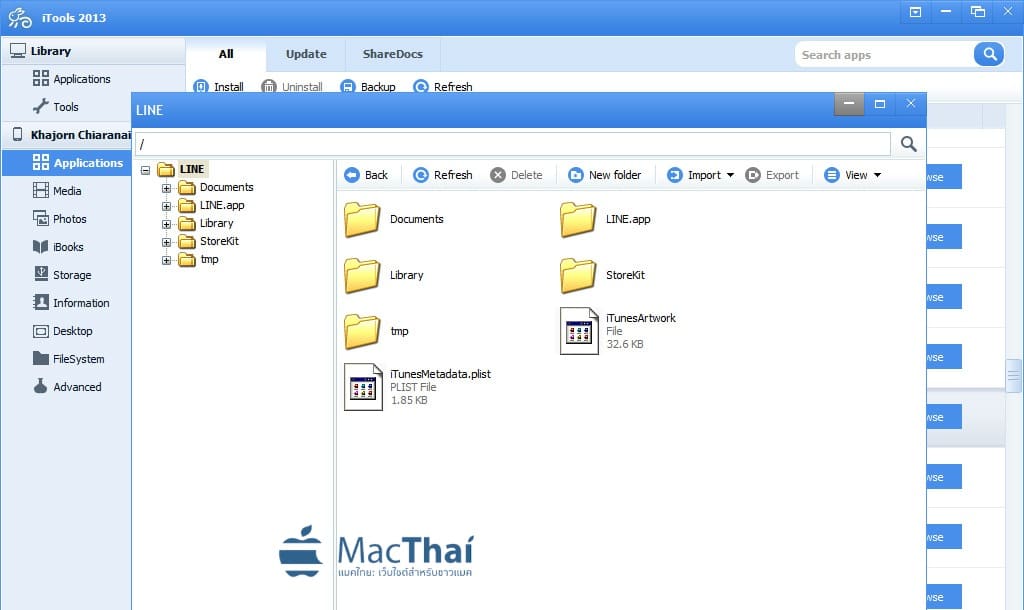
Task: Click Export in LINE window toolbar
Action: (x=772, y=175)
